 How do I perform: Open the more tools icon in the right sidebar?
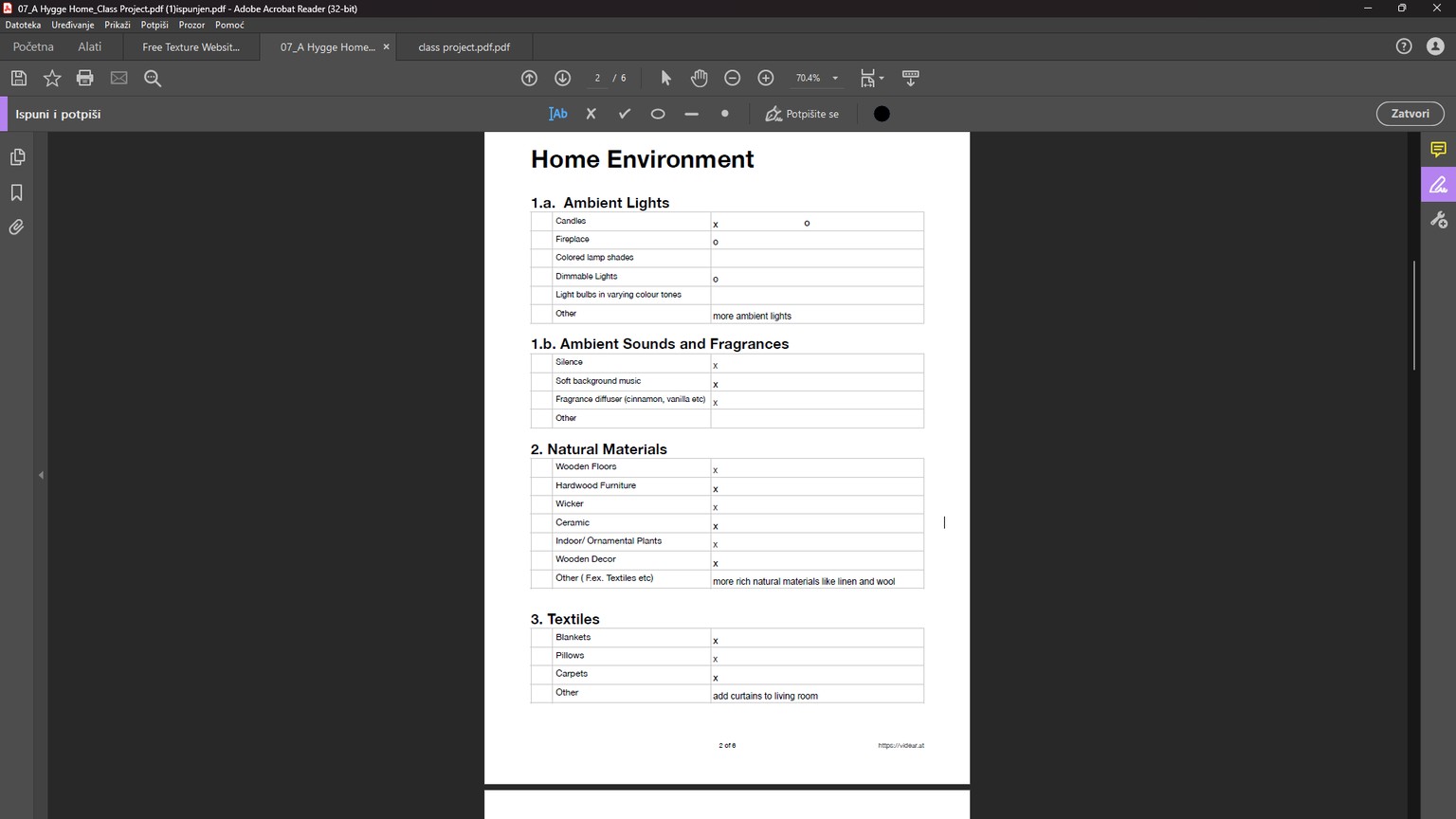pos(1438,220)
